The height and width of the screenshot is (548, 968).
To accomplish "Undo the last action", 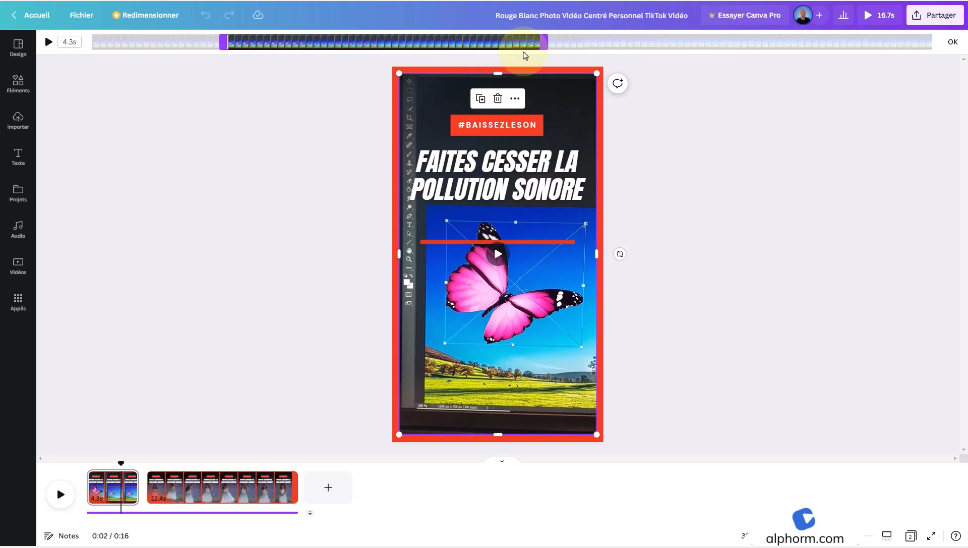I will [206, 15].
